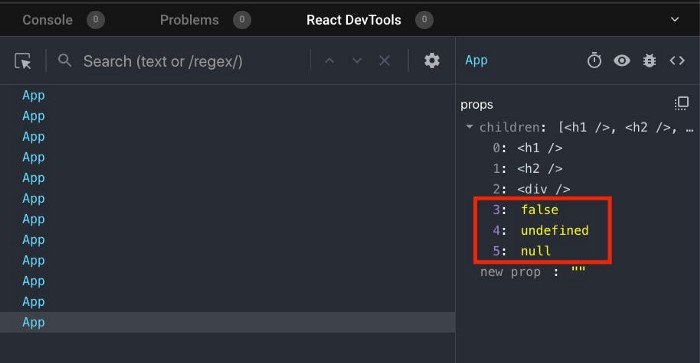
Task: Log component data with the bug icon
Action: (650, 60)
